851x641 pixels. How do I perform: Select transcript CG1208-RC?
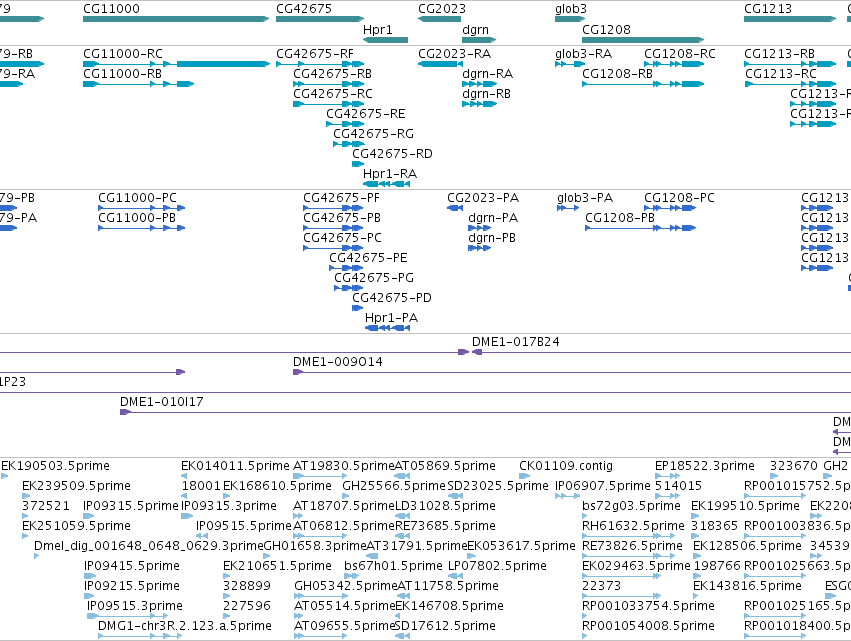tap(674, 64)
